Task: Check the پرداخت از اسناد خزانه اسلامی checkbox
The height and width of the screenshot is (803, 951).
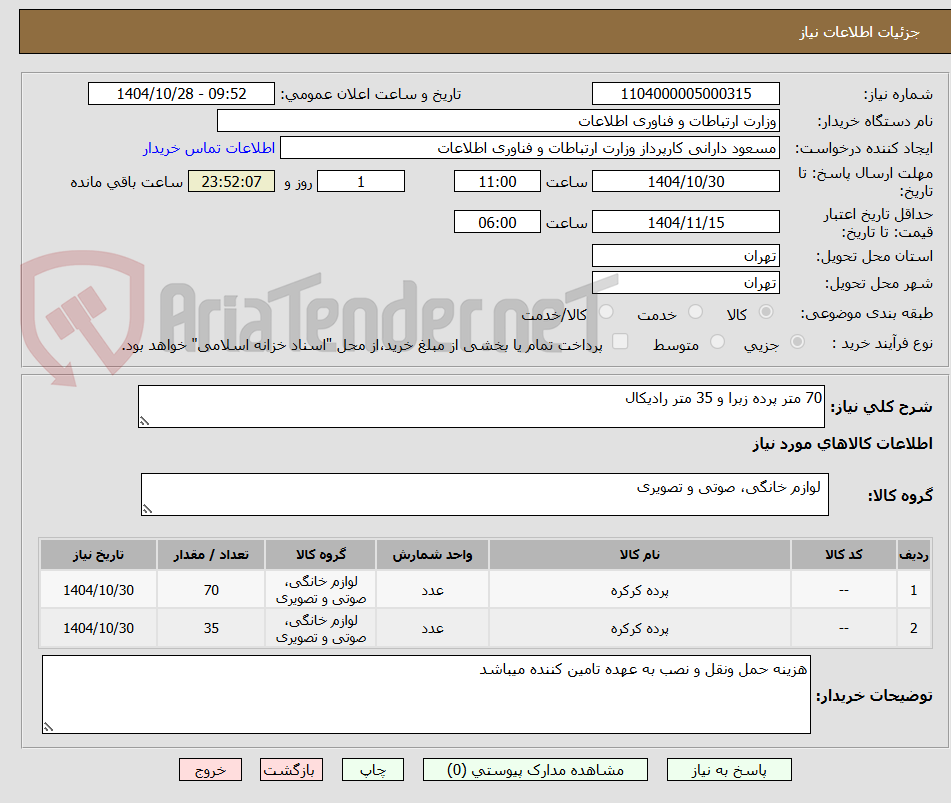Action: tap(620, 341)
